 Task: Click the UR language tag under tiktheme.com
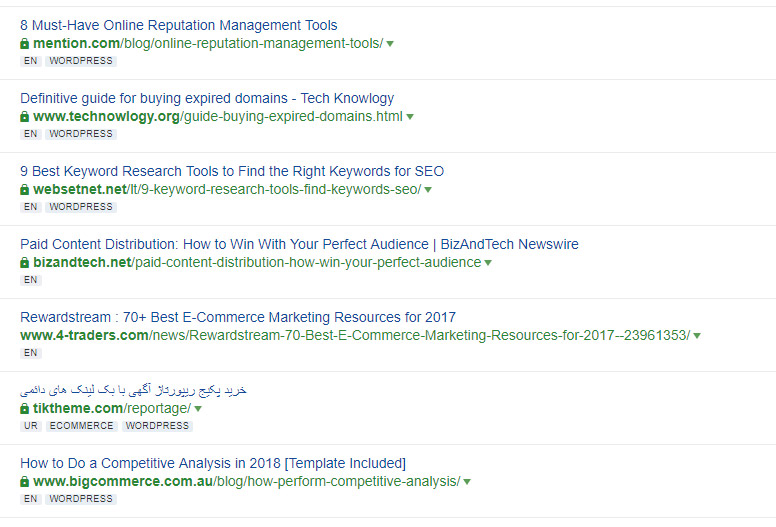tap(30, 426)
